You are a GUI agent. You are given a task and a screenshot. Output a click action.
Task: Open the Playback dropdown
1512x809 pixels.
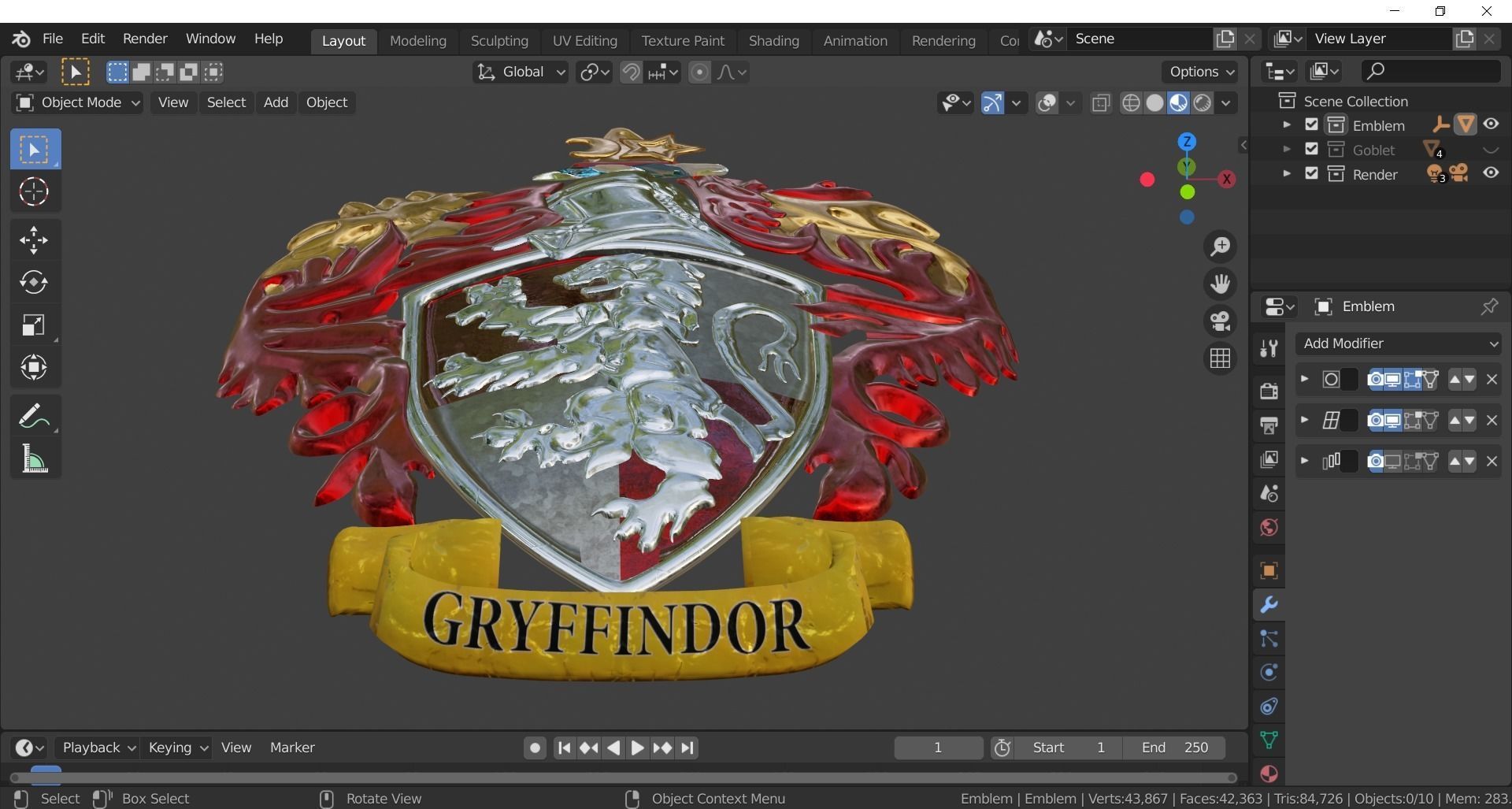coord(98,748)
